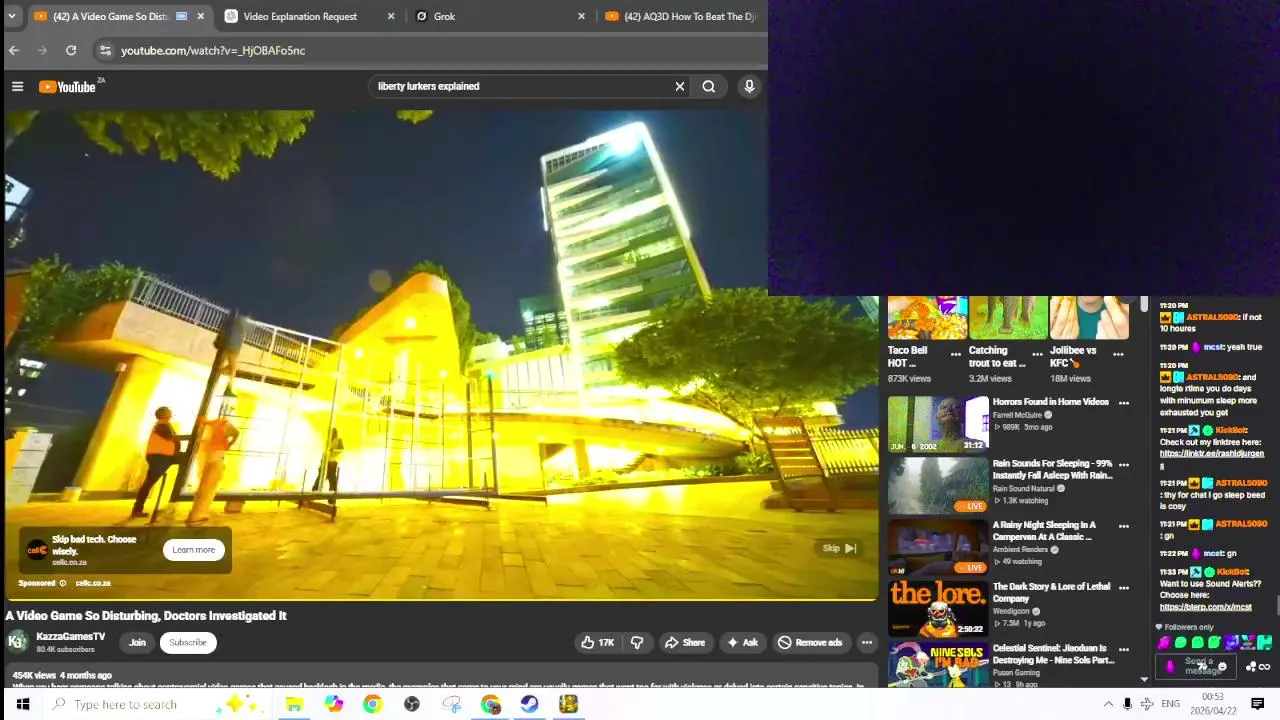Select the Remove ads option

(810, 642)
